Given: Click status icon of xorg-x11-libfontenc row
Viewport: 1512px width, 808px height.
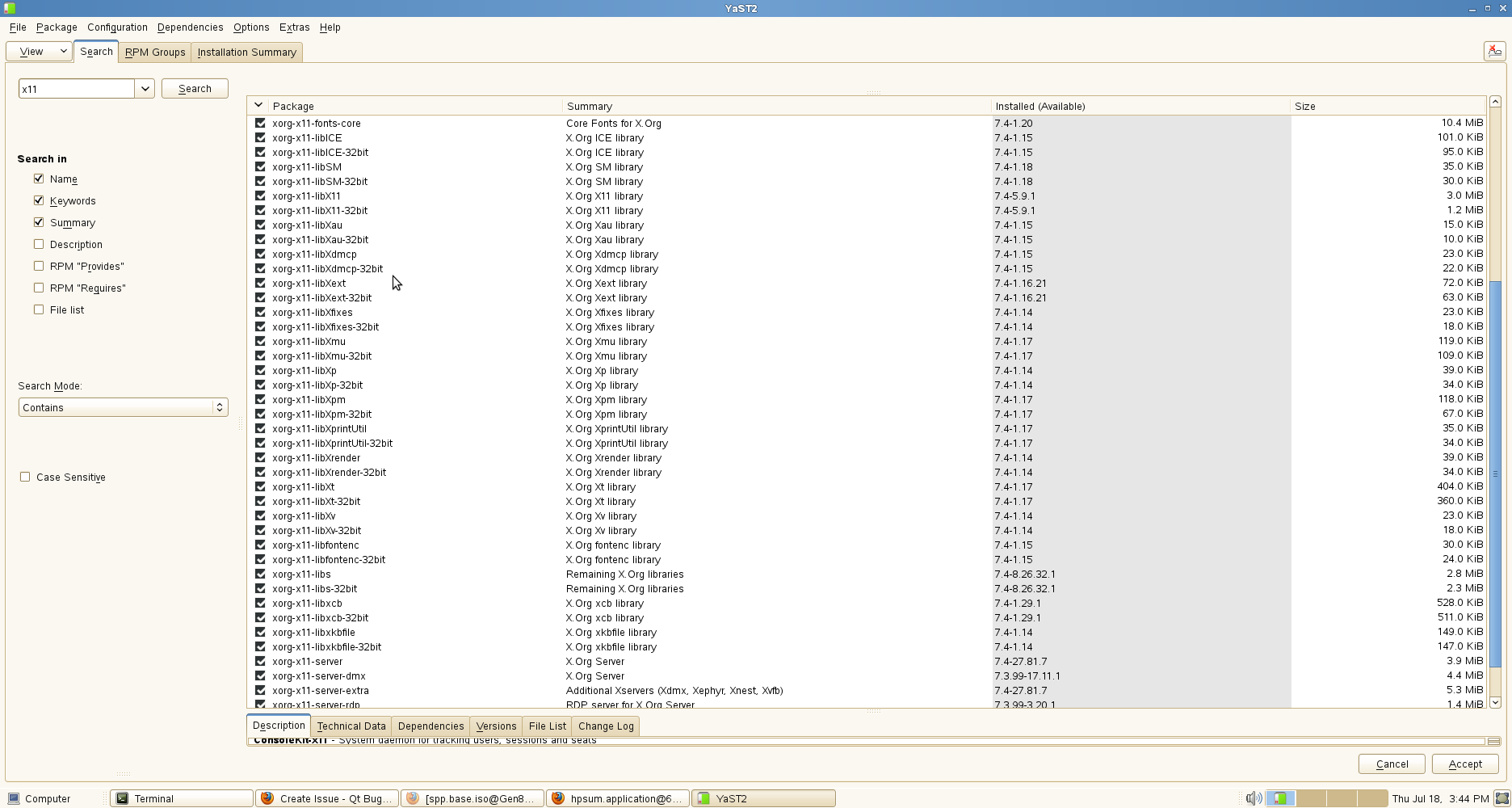Looking at the screenshot, I should [260, 545].
